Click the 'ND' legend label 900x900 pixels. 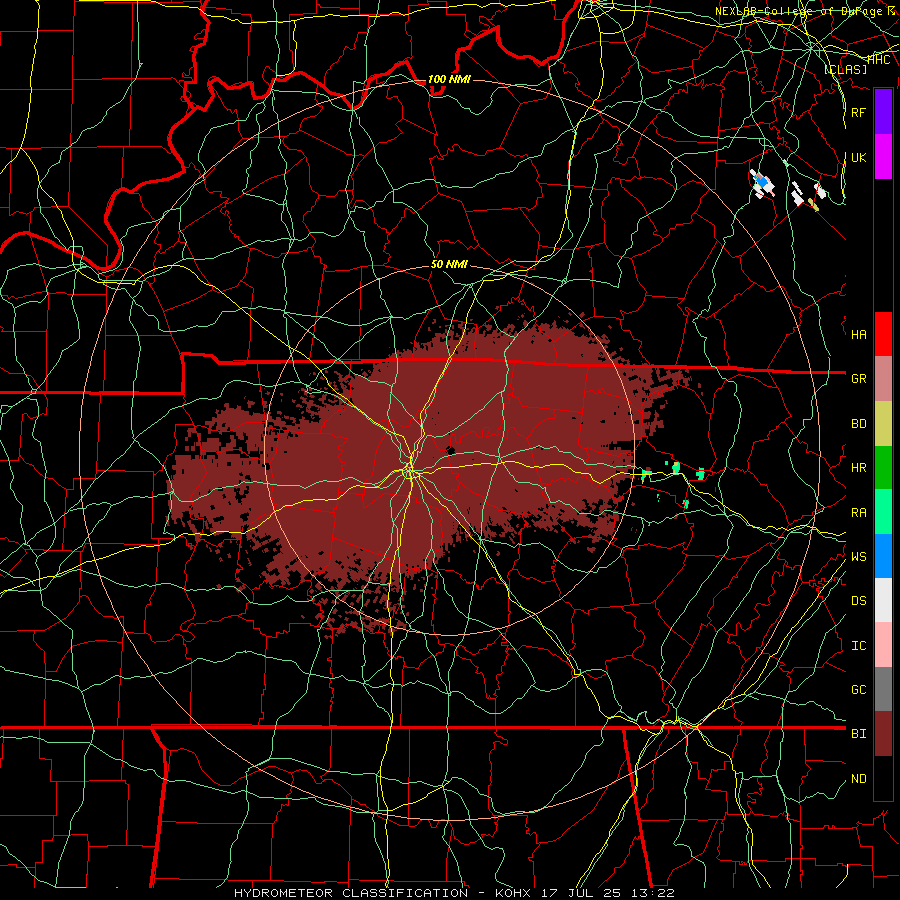click(x=859, y=779)
